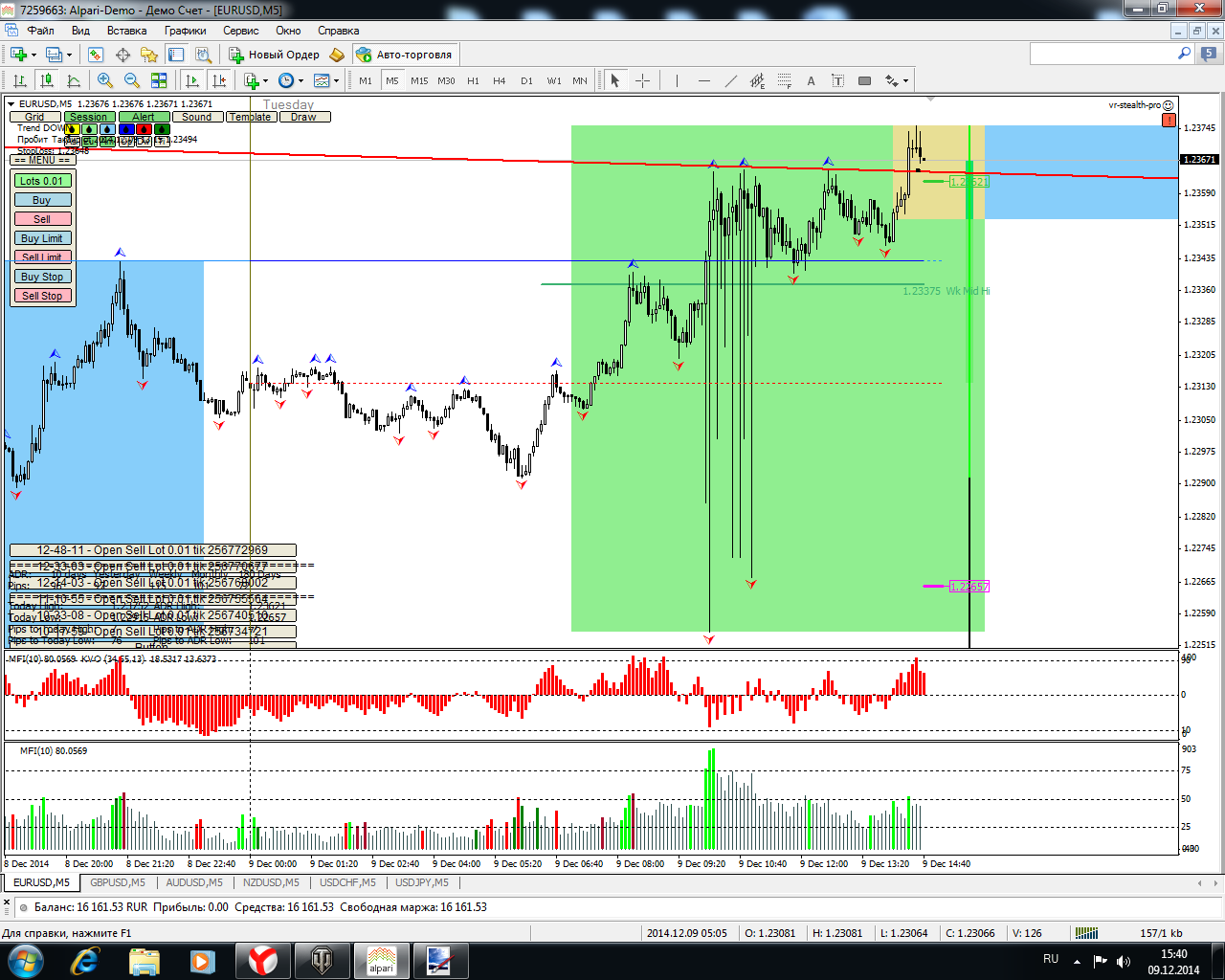Select the Vertical Line drawing tool

click(x=677, y=80)
